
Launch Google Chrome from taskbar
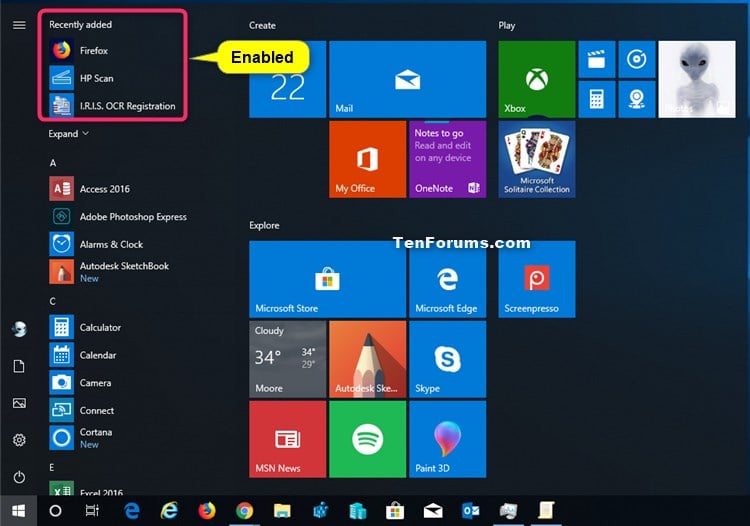coord(244,511)
